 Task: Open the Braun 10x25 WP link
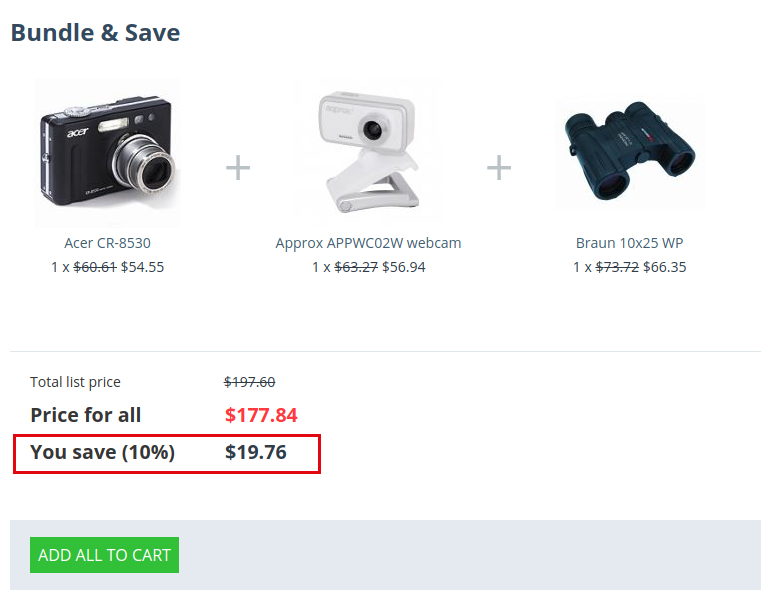[629, 243]
